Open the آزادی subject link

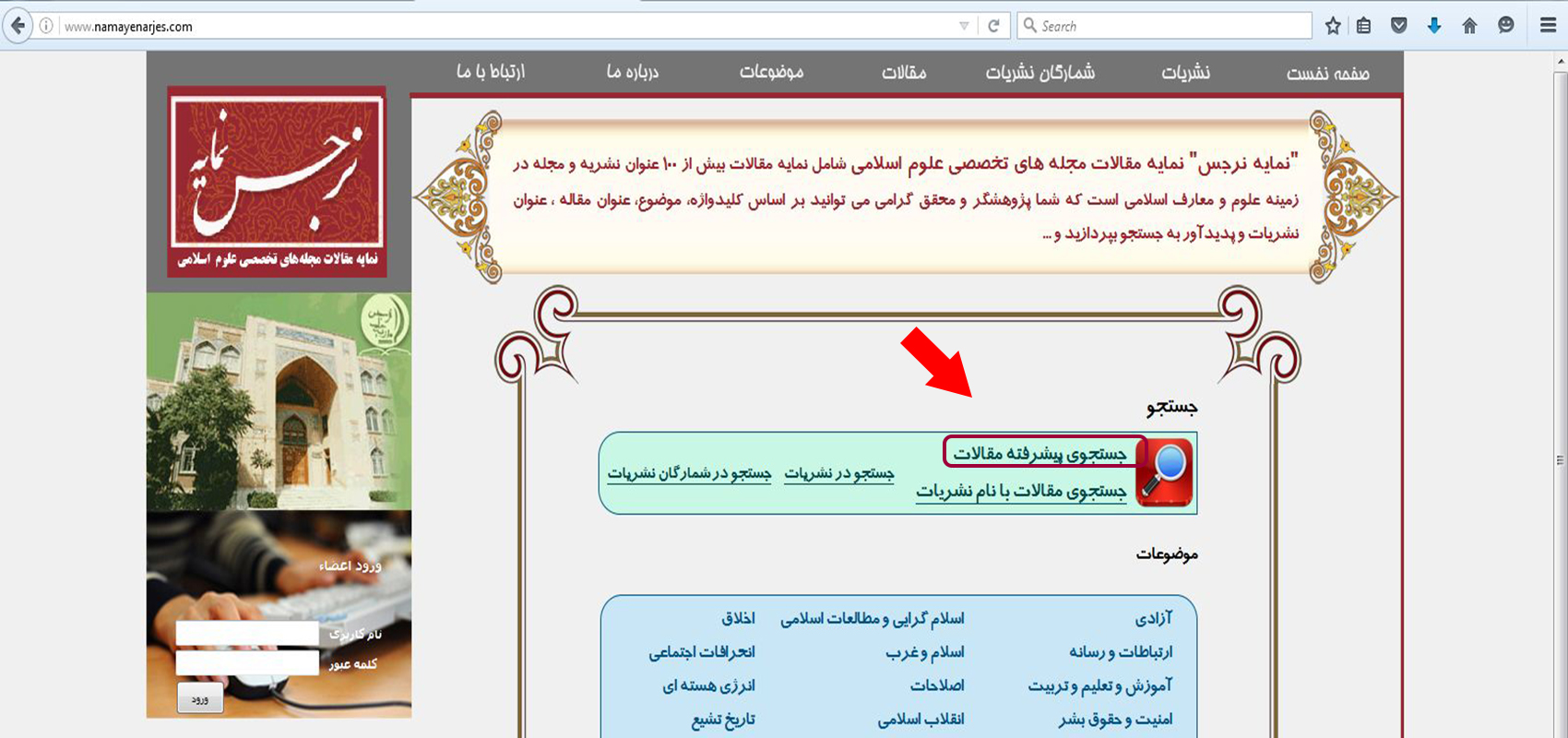point(1153,618)
